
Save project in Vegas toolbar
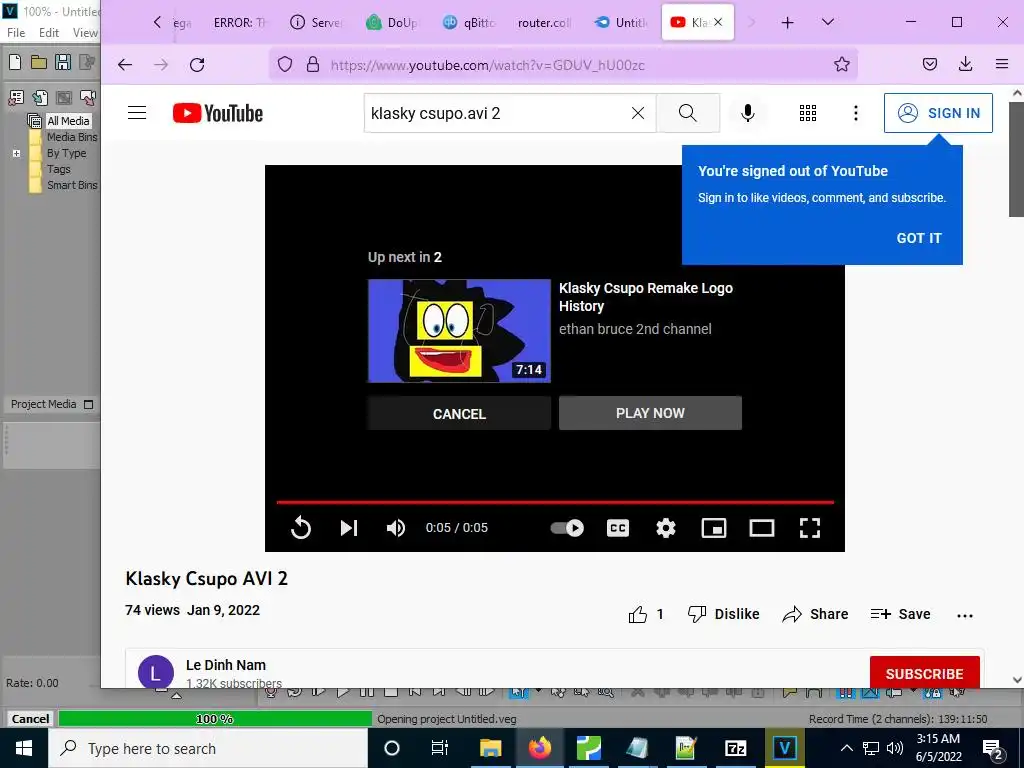[x=63, y=62]
